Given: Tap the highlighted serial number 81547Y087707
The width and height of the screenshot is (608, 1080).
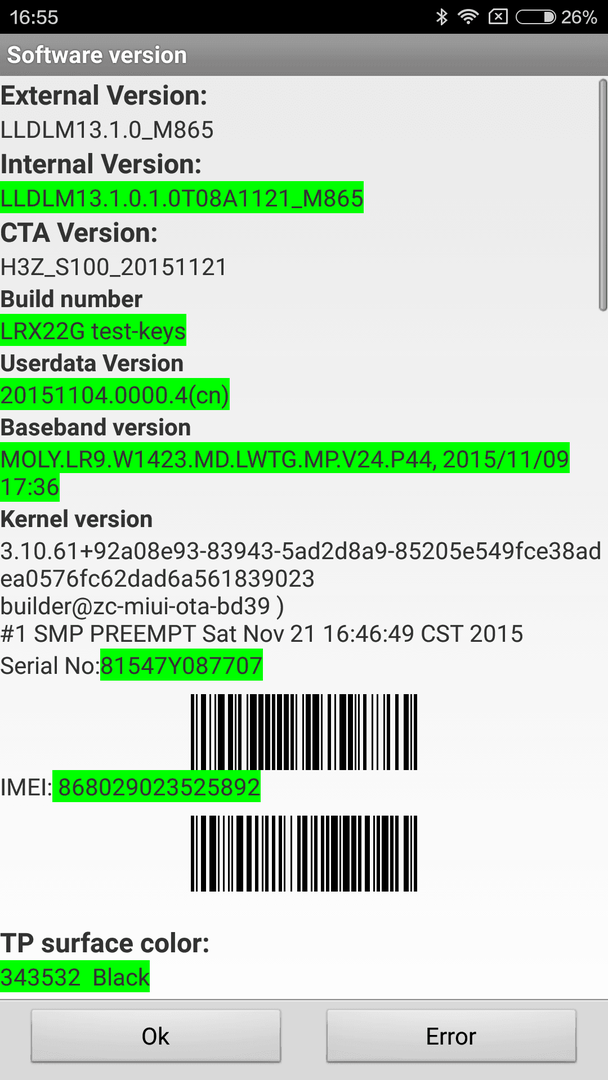Looking at the screenshot, I should (182, 665).
